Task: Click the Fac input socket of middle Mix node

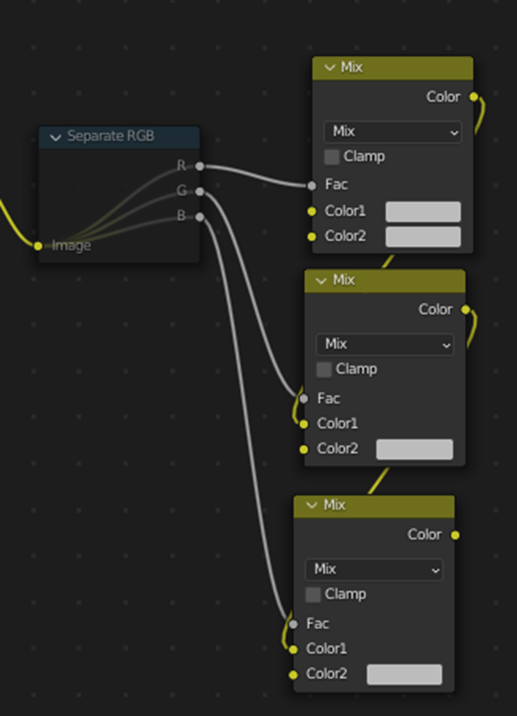Action: click(304, 399)
